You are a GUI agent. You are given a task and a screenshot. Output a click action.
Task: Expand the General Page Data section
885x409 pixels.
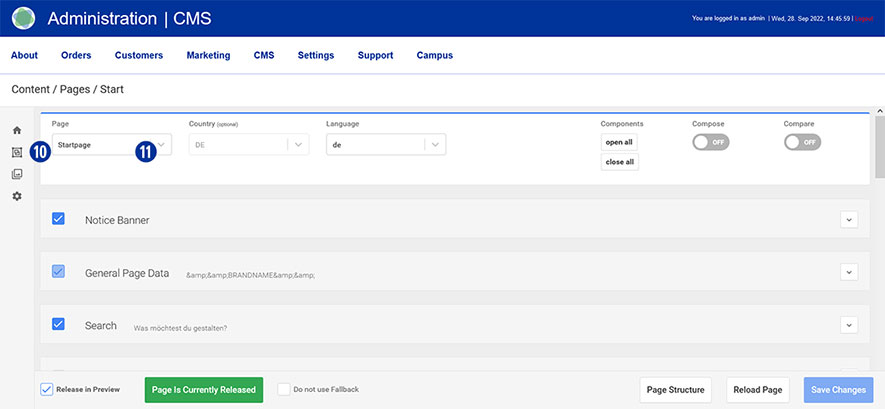pos(849,272)
